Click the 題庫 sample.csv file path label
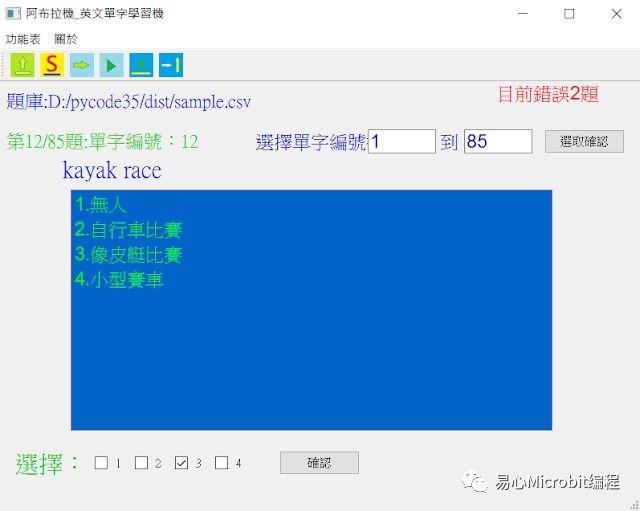The width and height of the screenshot is (640, 511). click(x=129, y=102)
